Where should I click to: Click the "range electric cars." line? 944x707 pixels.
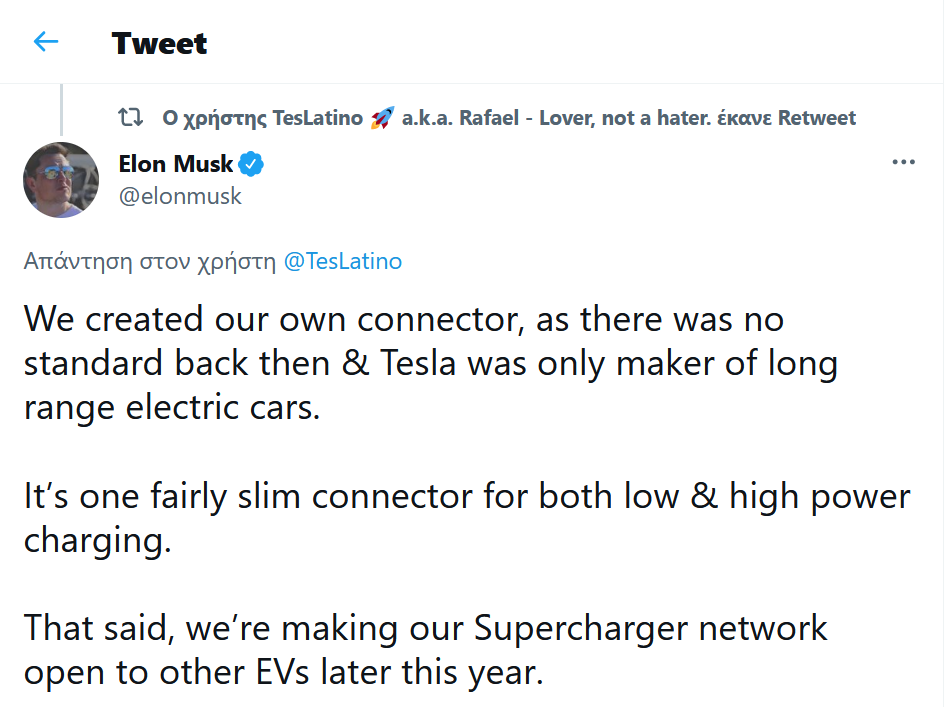172,408
